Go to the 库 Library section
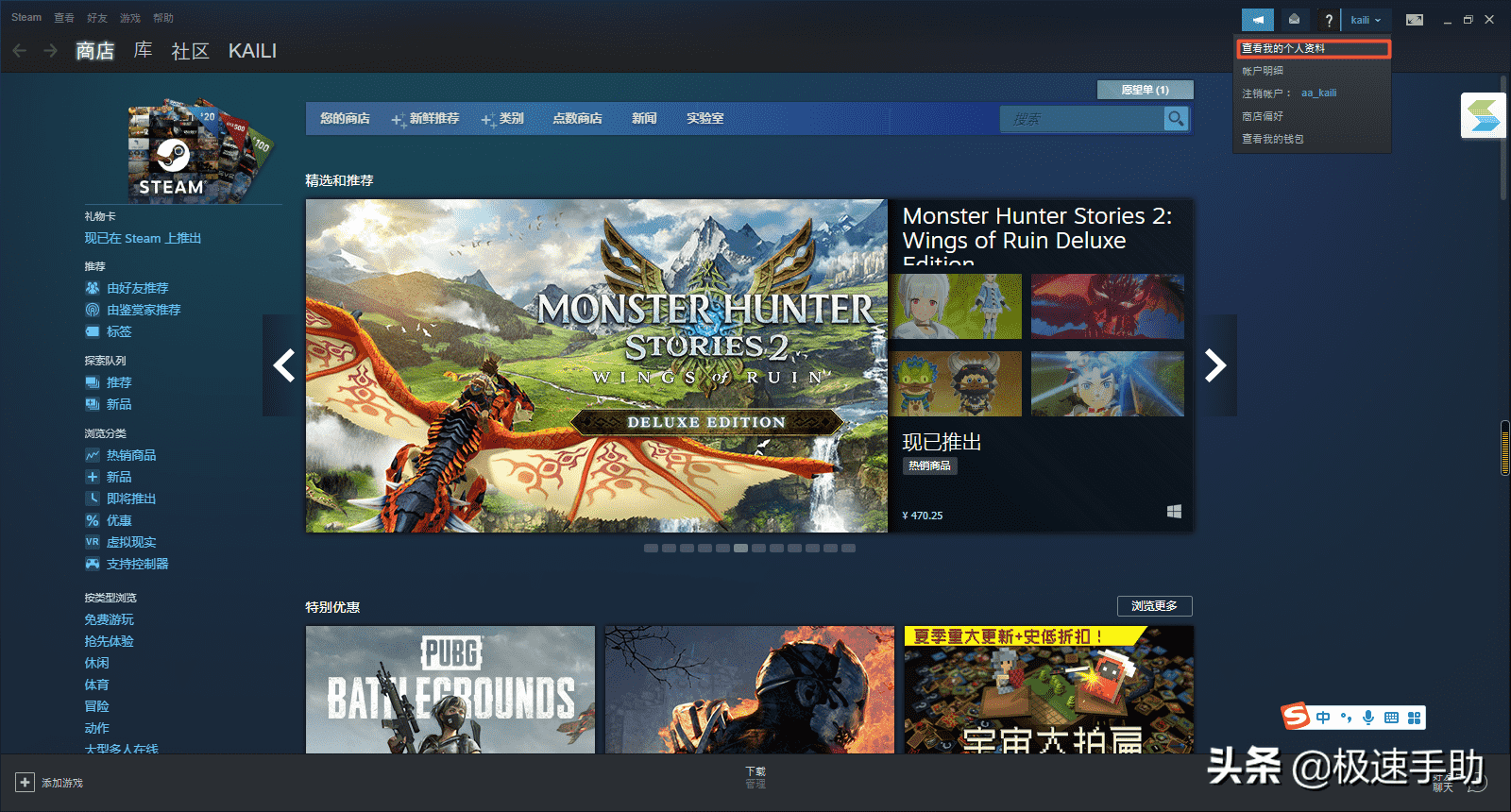Viewport: 1511px width, 812px height. (143, 50)
